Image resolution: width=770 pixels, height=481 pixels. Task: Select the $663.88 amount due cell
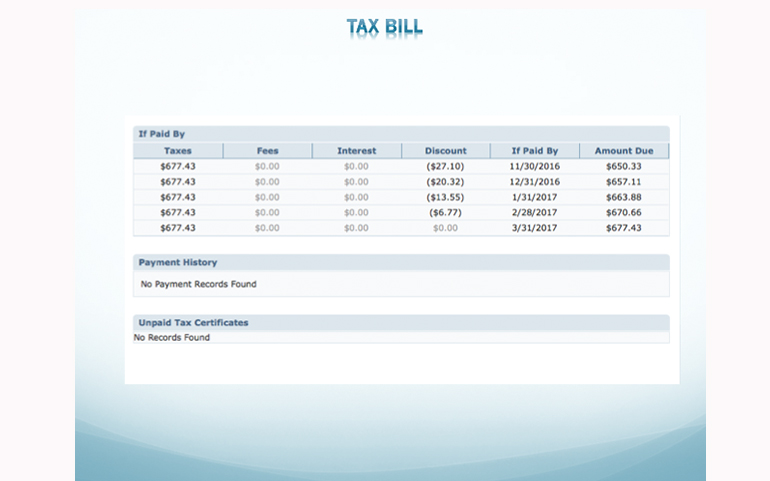[x=624, y=197]
